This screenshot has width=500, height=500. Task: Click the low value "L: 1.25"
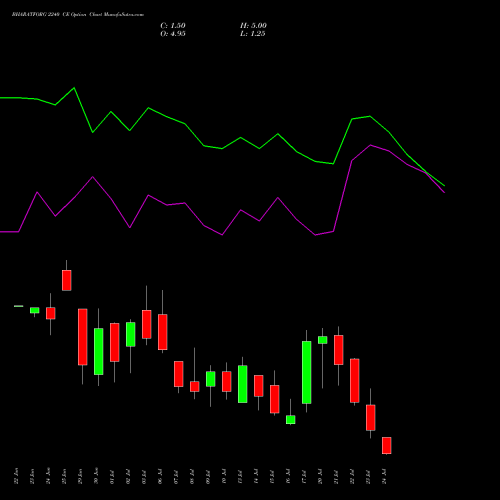[x=253, y=34]
